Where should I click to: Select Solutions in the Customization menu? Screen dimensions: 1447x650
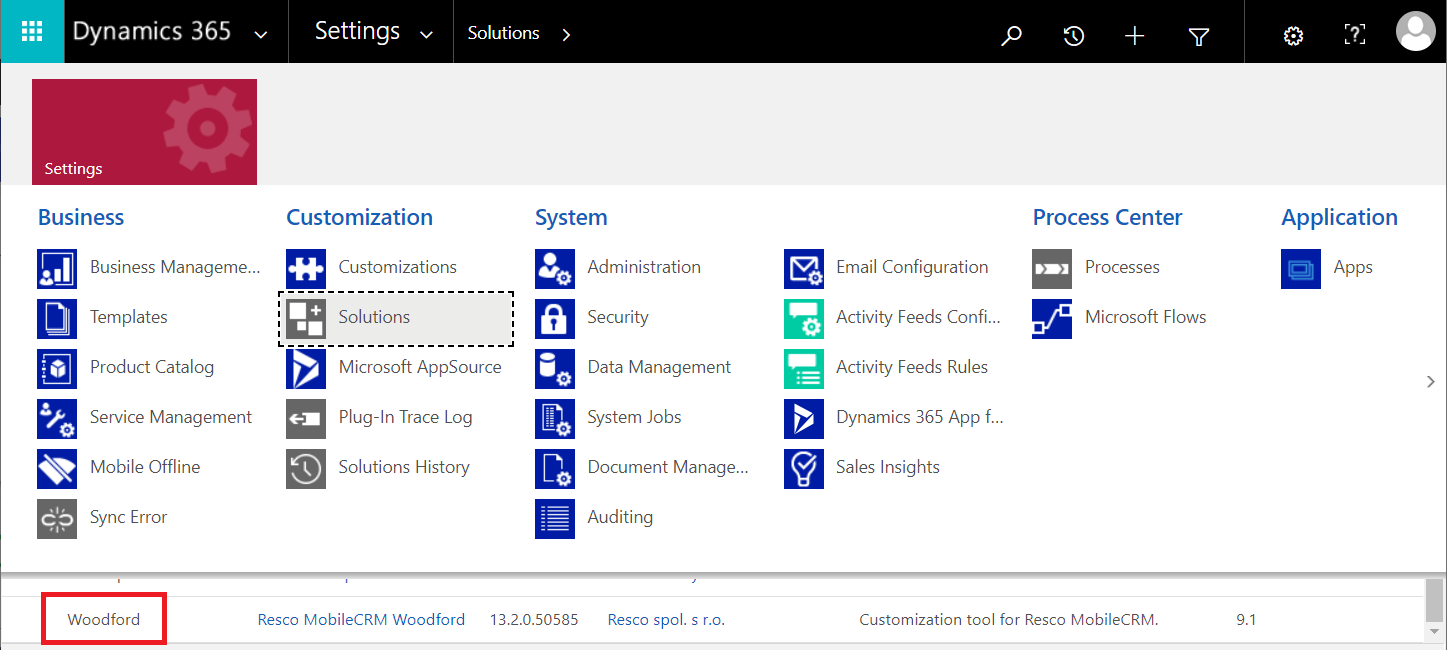(374, 317)
